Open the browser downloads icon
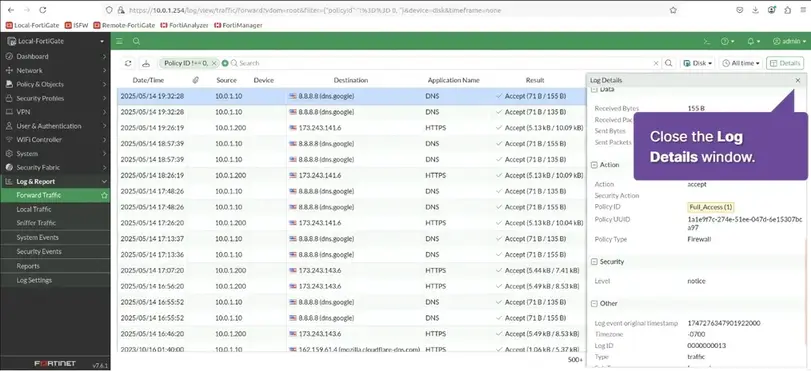Viewport: 811px width, 371px height. coord(756,10)
